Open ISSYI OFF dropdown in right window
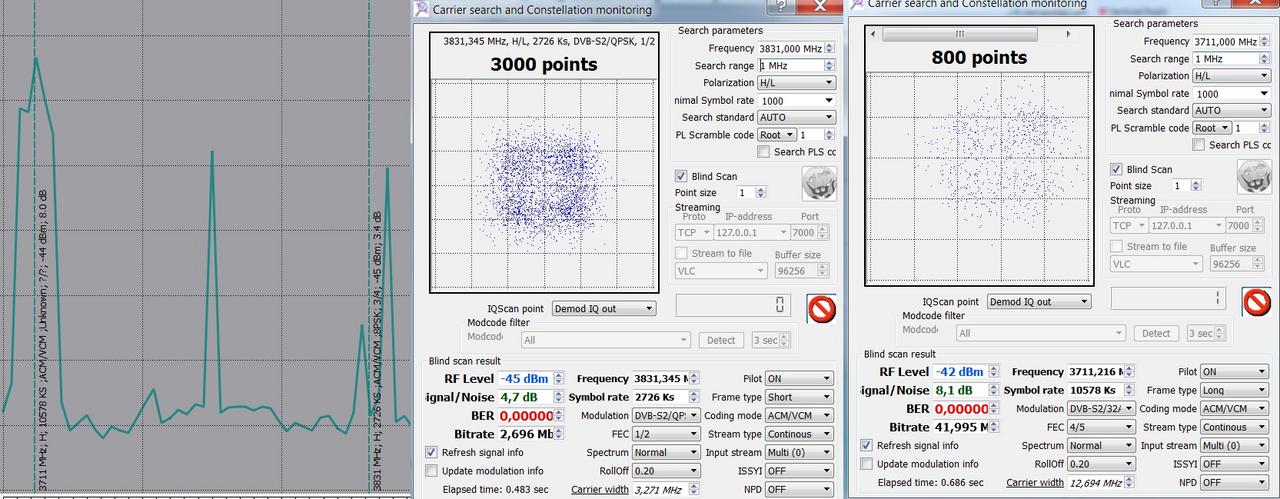 coord(1234,464)
